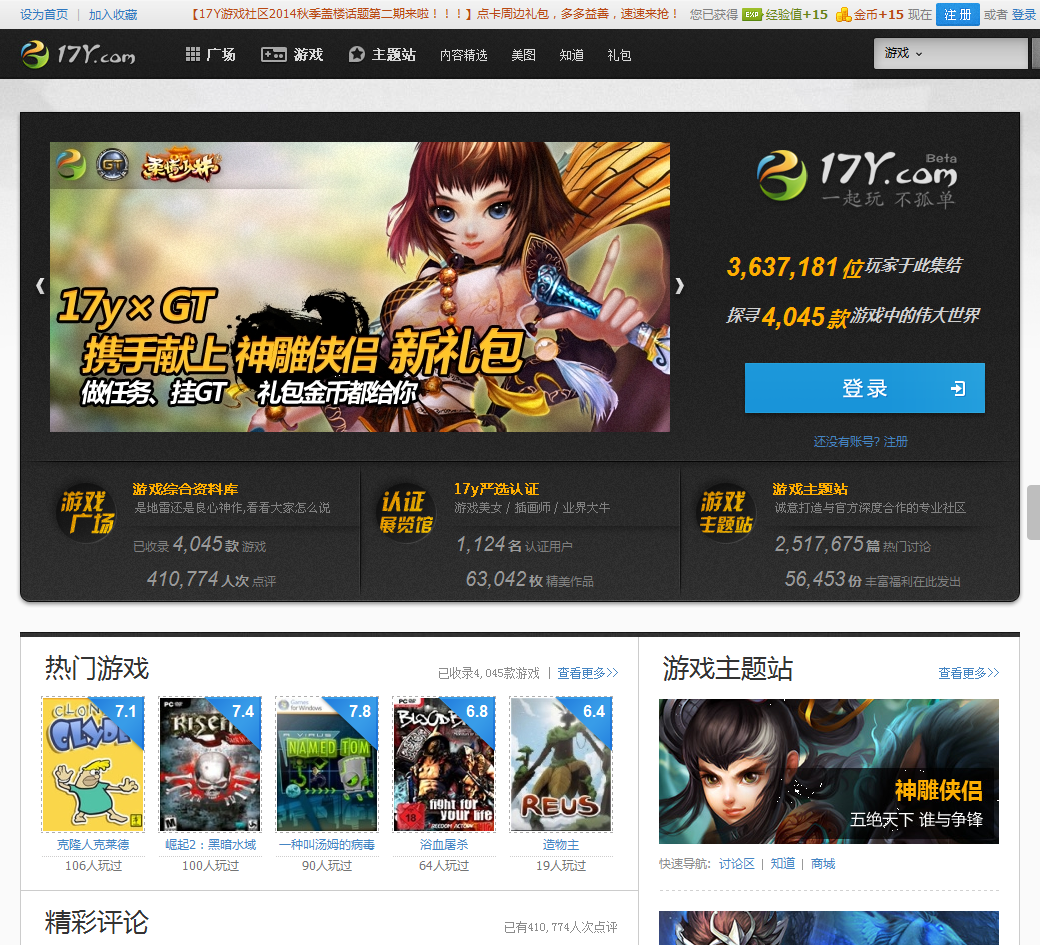Click 浴血屠杀 game title
1040x945 pixels.
click(444, 845)
